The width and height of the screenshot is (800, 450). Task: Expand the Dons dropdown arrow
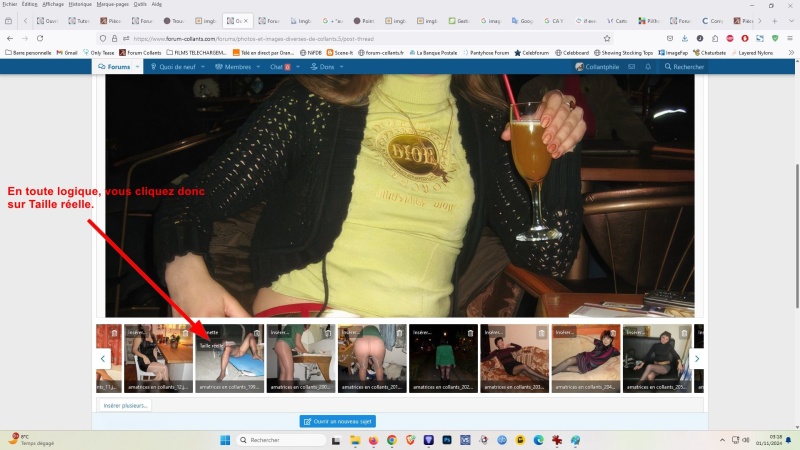(341, 67)
